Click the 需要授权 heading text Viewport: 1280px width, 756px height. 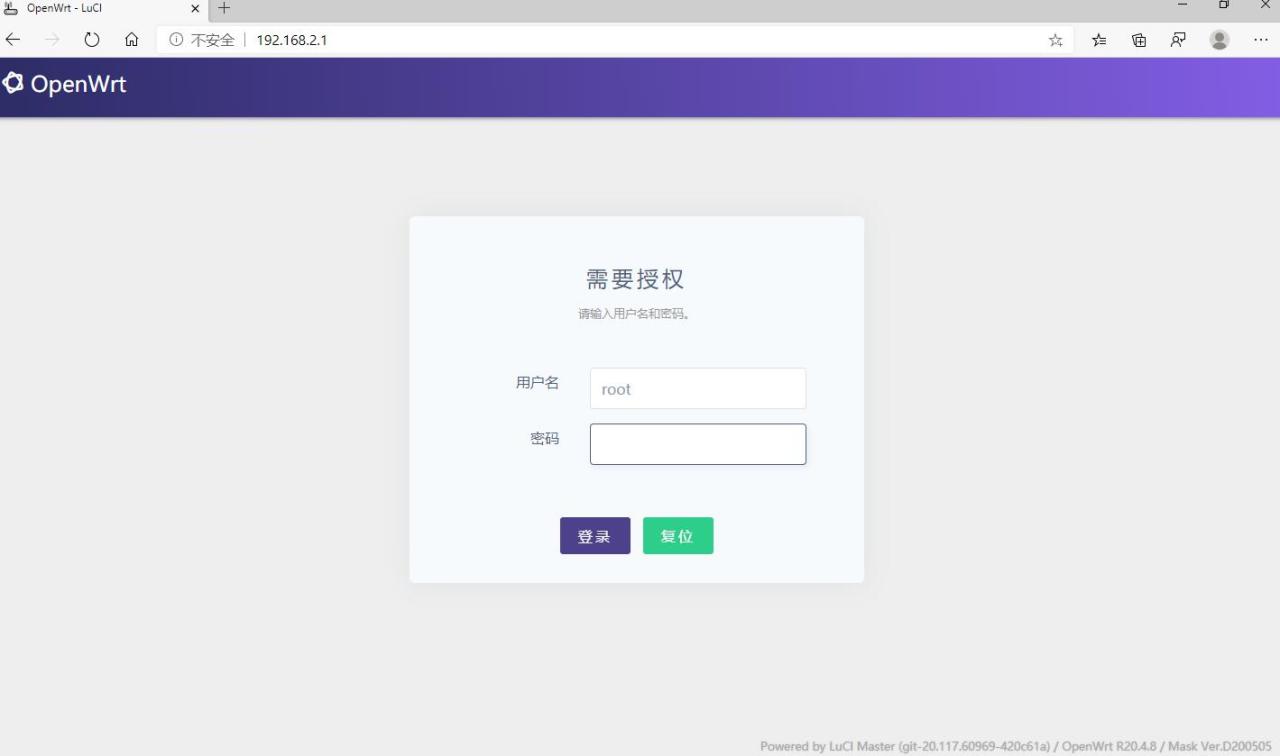[635, 279]
